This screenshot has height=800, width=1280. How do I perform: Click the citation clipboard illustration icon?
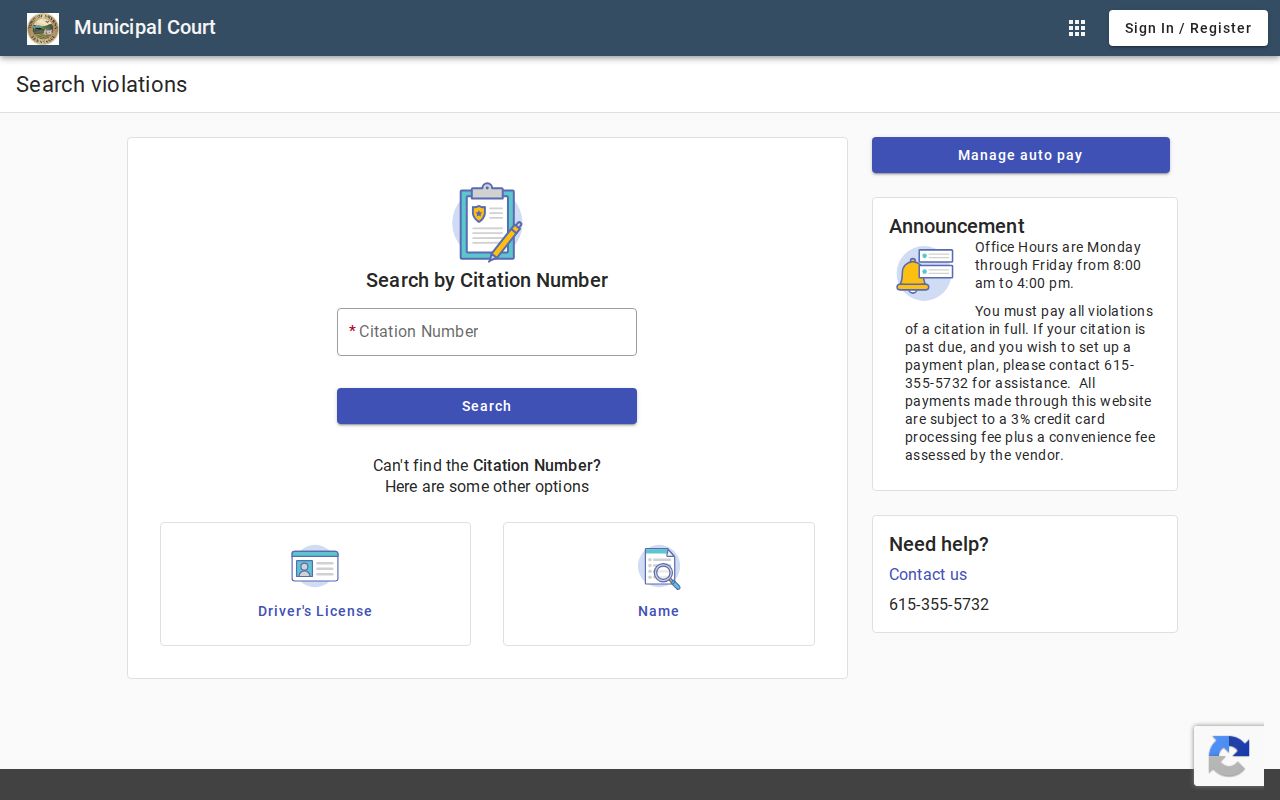(487, 222)
